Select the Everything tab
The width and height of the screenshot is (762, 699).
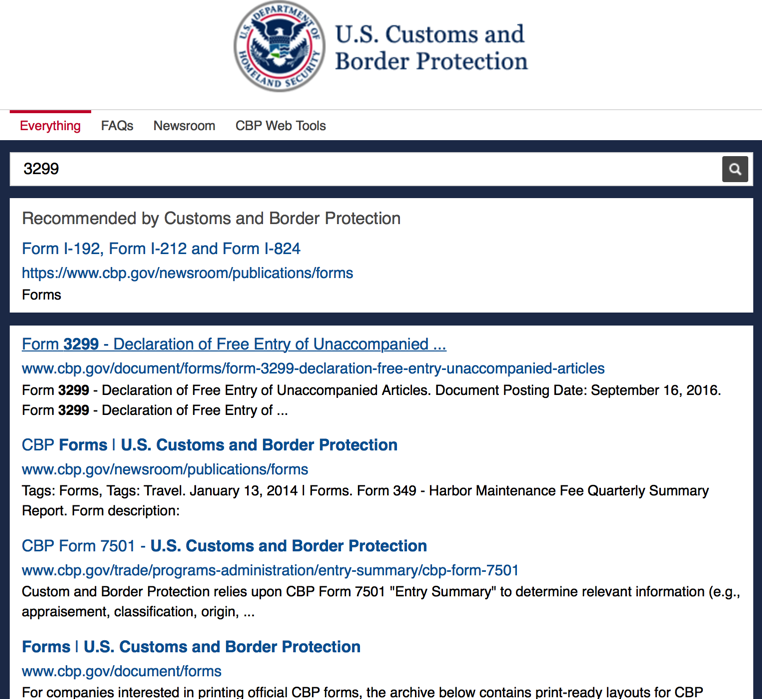[50, 125]
